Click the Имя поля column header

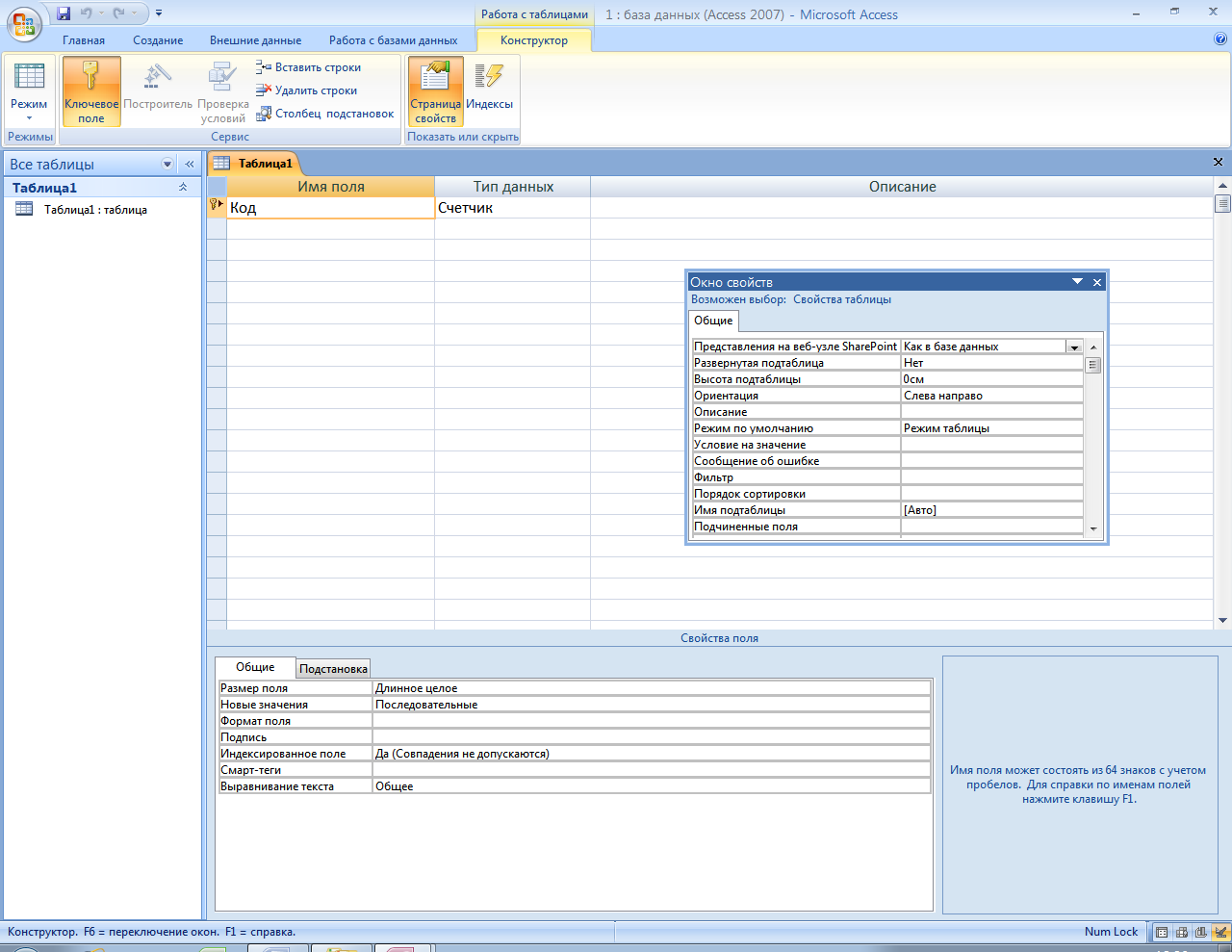(330, 187)
